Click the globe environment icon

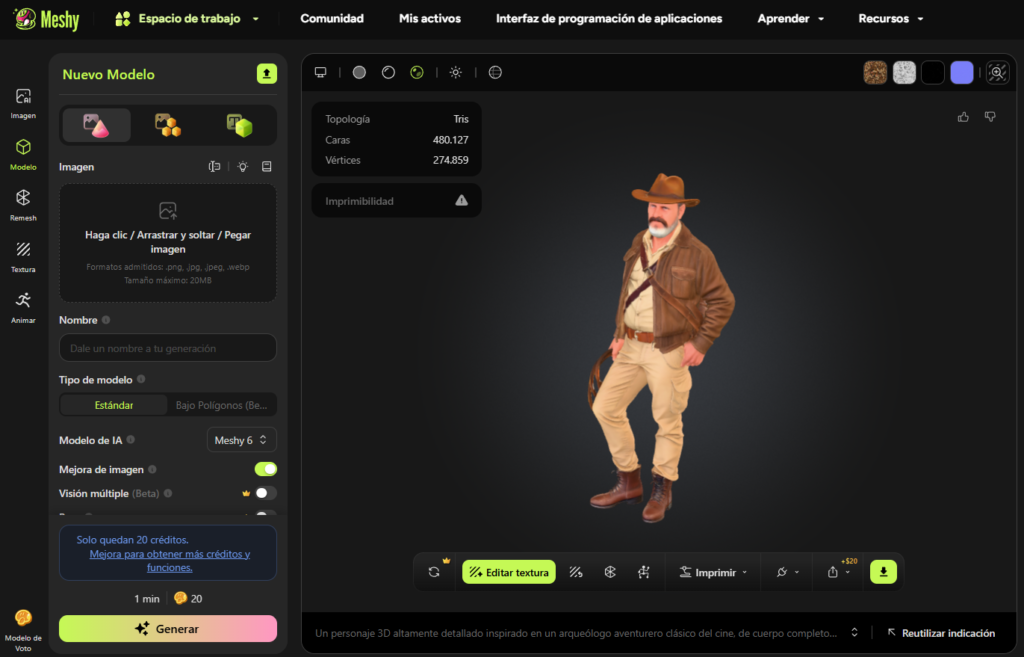tap(495, 72)
